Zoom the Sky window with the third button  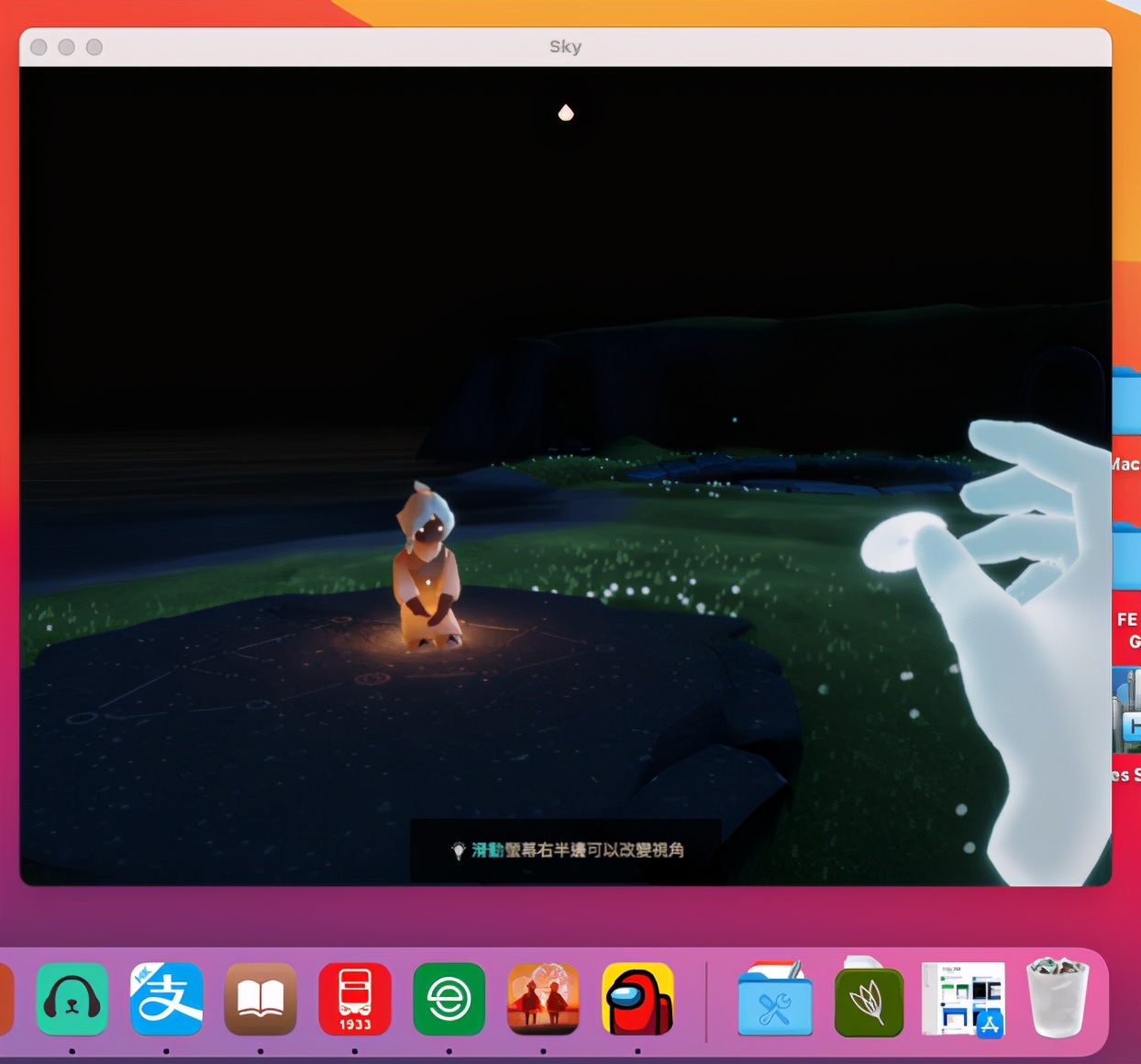[94, 47]
